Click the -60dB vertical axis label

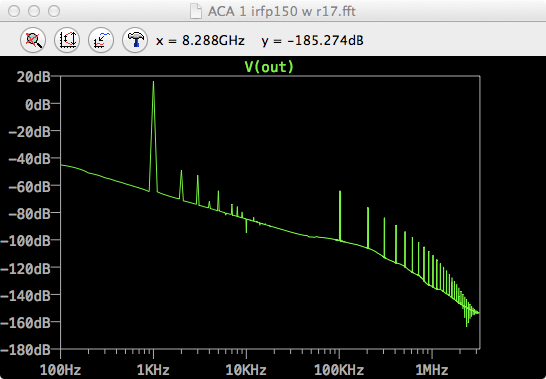[30, 186]
